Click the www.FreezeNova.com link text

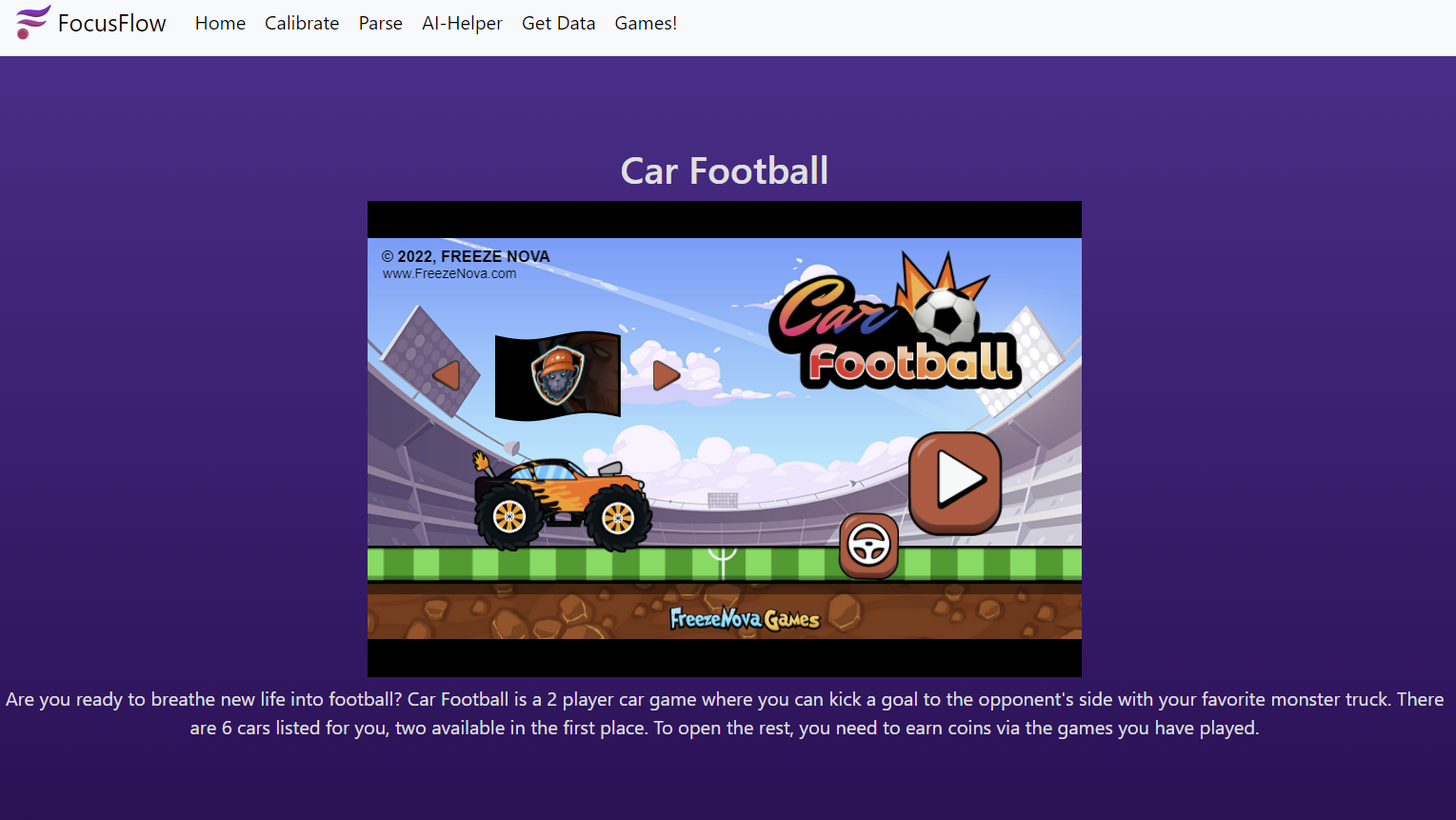[x=449, y=273]
